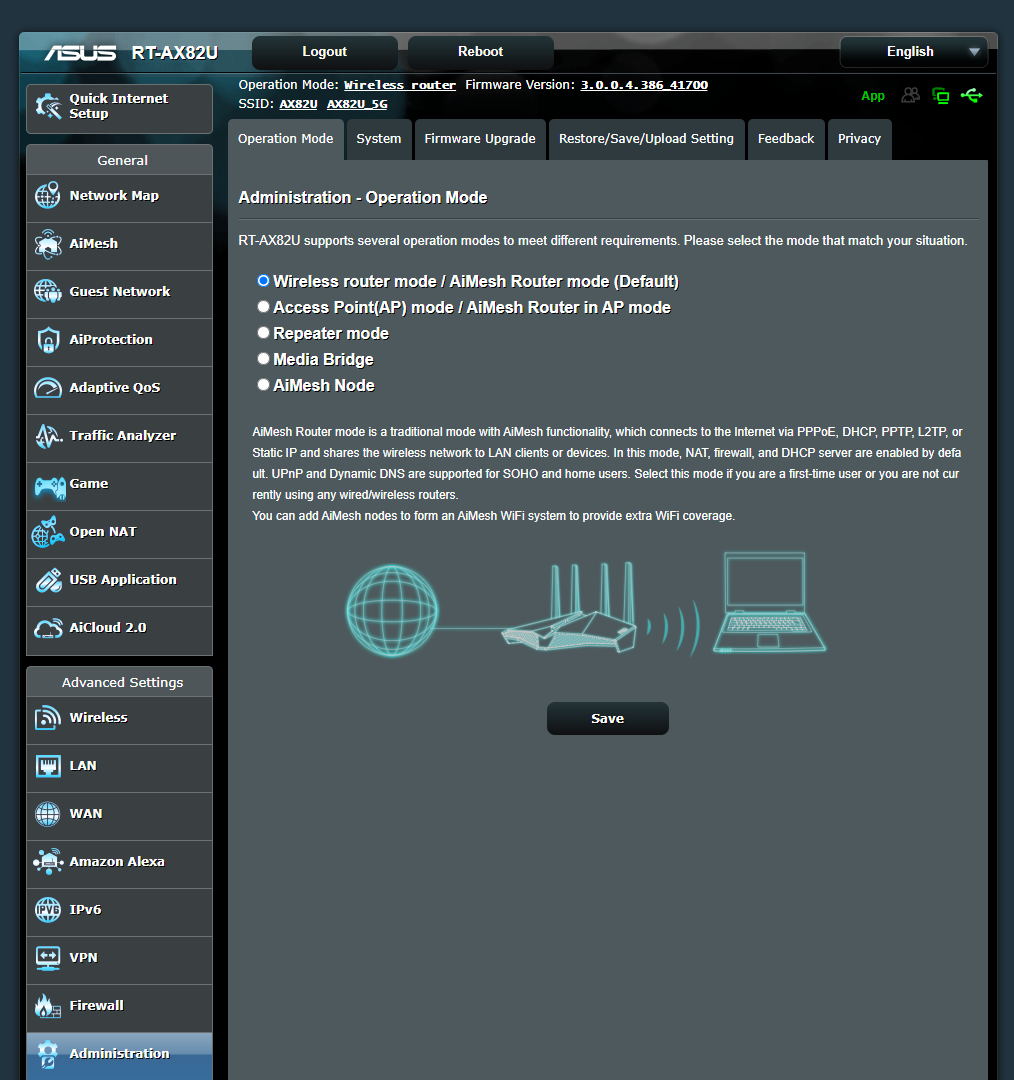The image size is (1014, 1080).
Task: Open the Adaptive QoS gauge icon
Action: coord(48,388)
